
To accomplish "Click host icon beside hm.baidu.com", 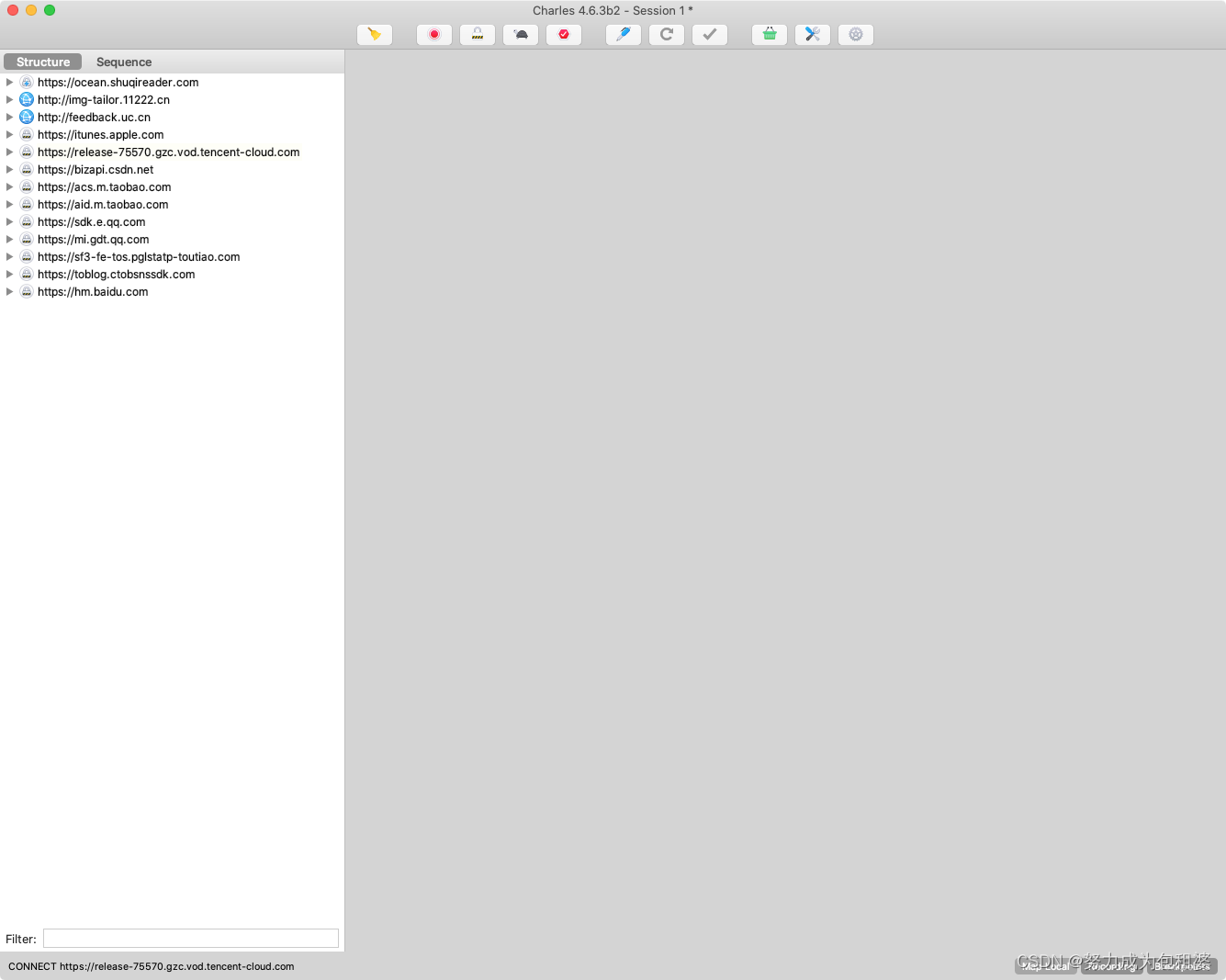I will (x=27, y=291).
